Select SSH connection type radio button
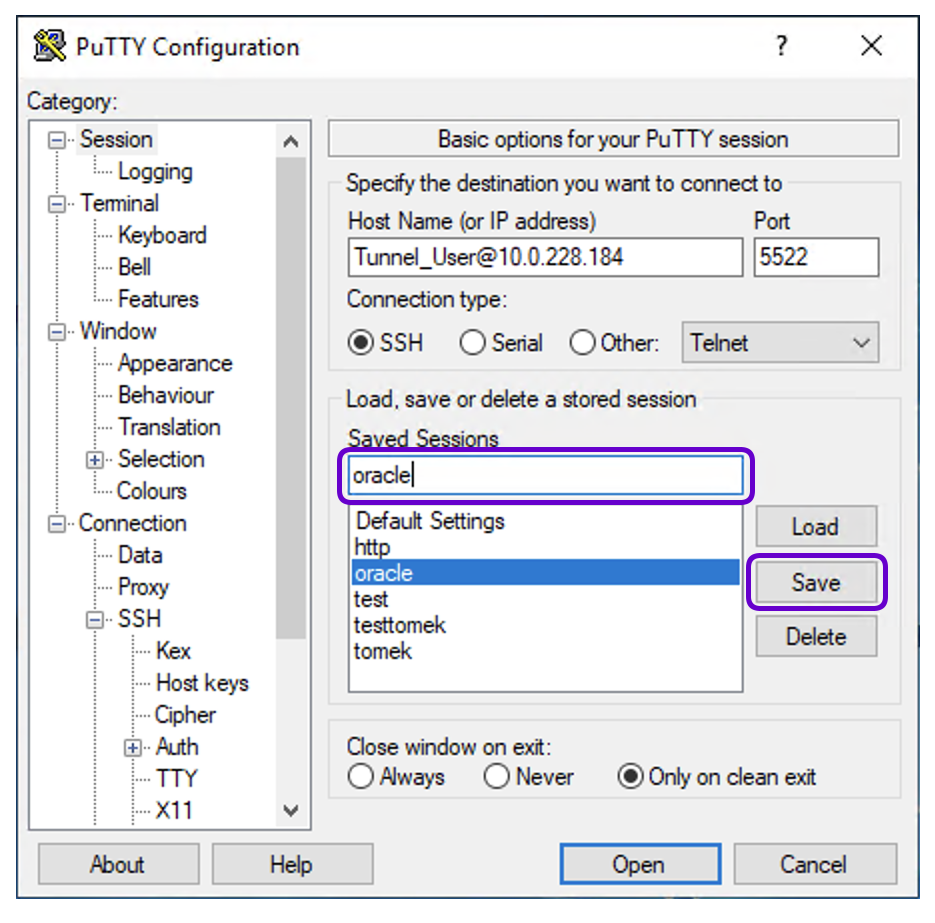Screen dimensions: 935x923 tap(360, 343)
